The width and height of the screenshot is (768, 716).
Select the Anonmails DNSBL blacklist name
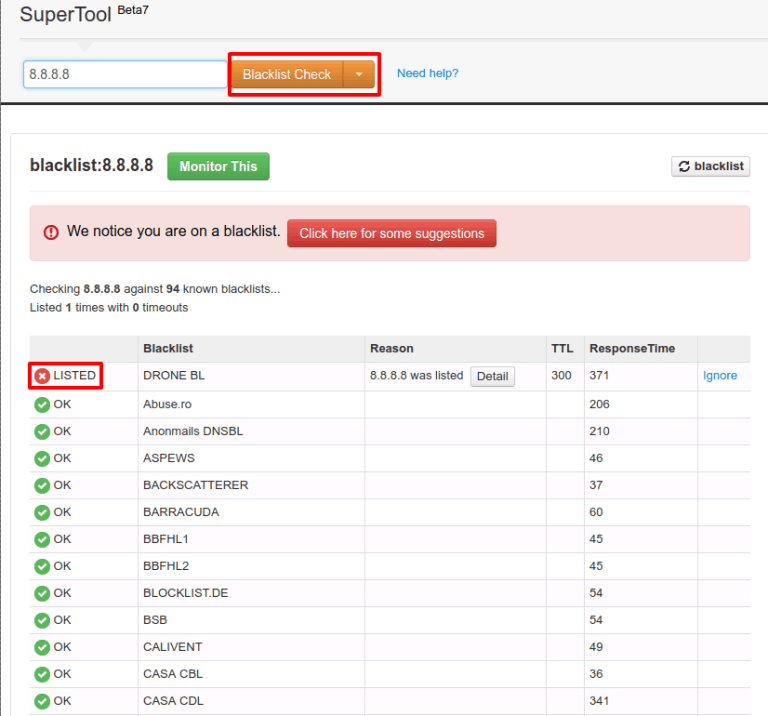193,431
